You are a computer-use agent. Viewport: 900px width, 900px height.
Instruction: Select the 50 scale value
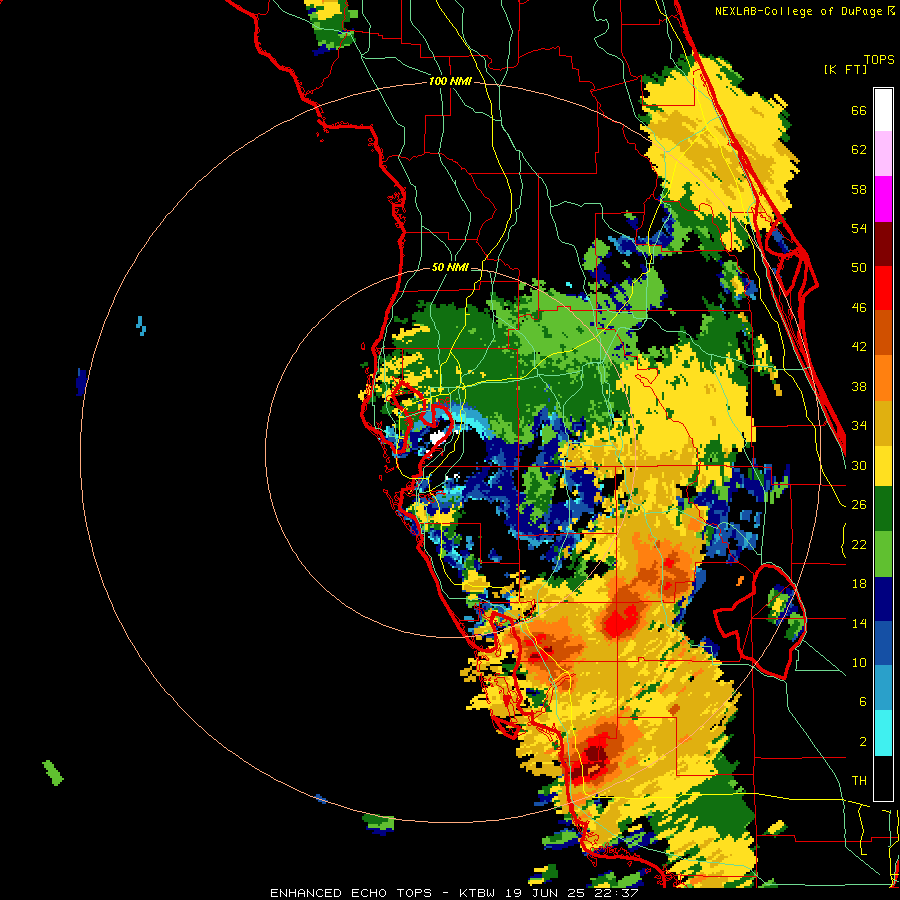point(859,268)
